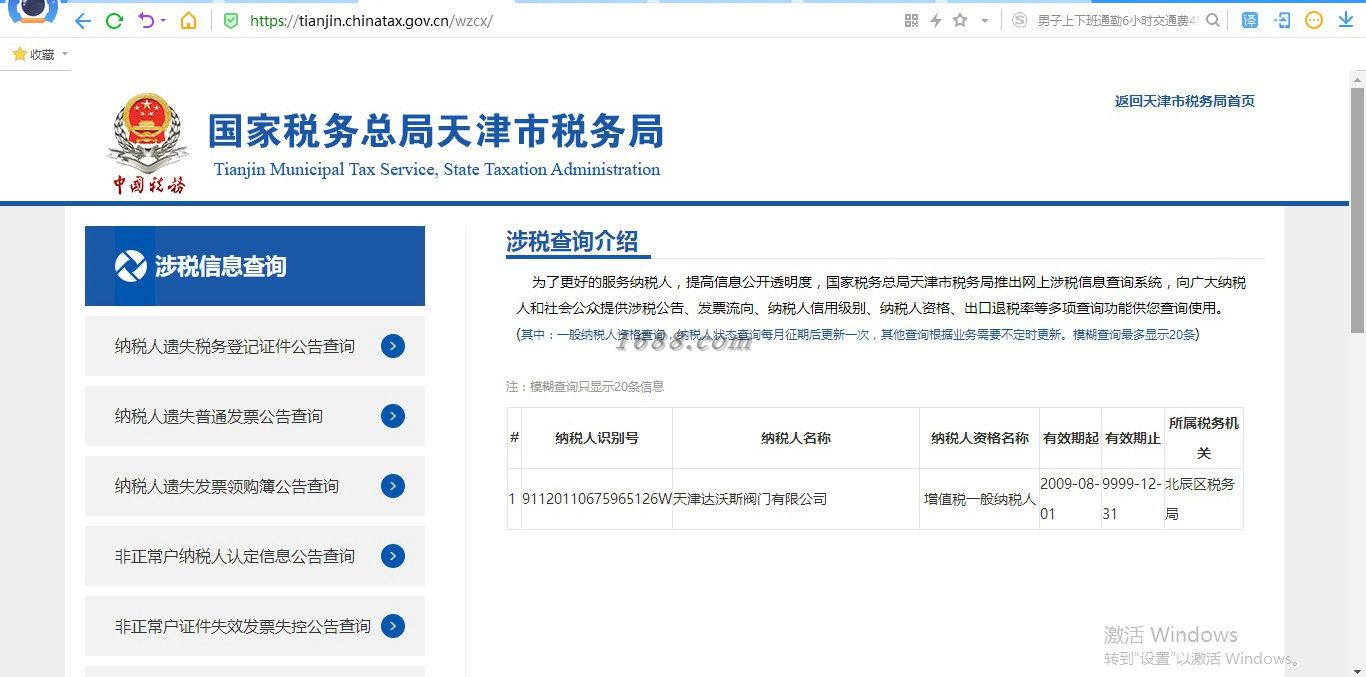Click the login arrow extension icon
The height and width of the screenshot is (677, 1366).
point(1282,20)
